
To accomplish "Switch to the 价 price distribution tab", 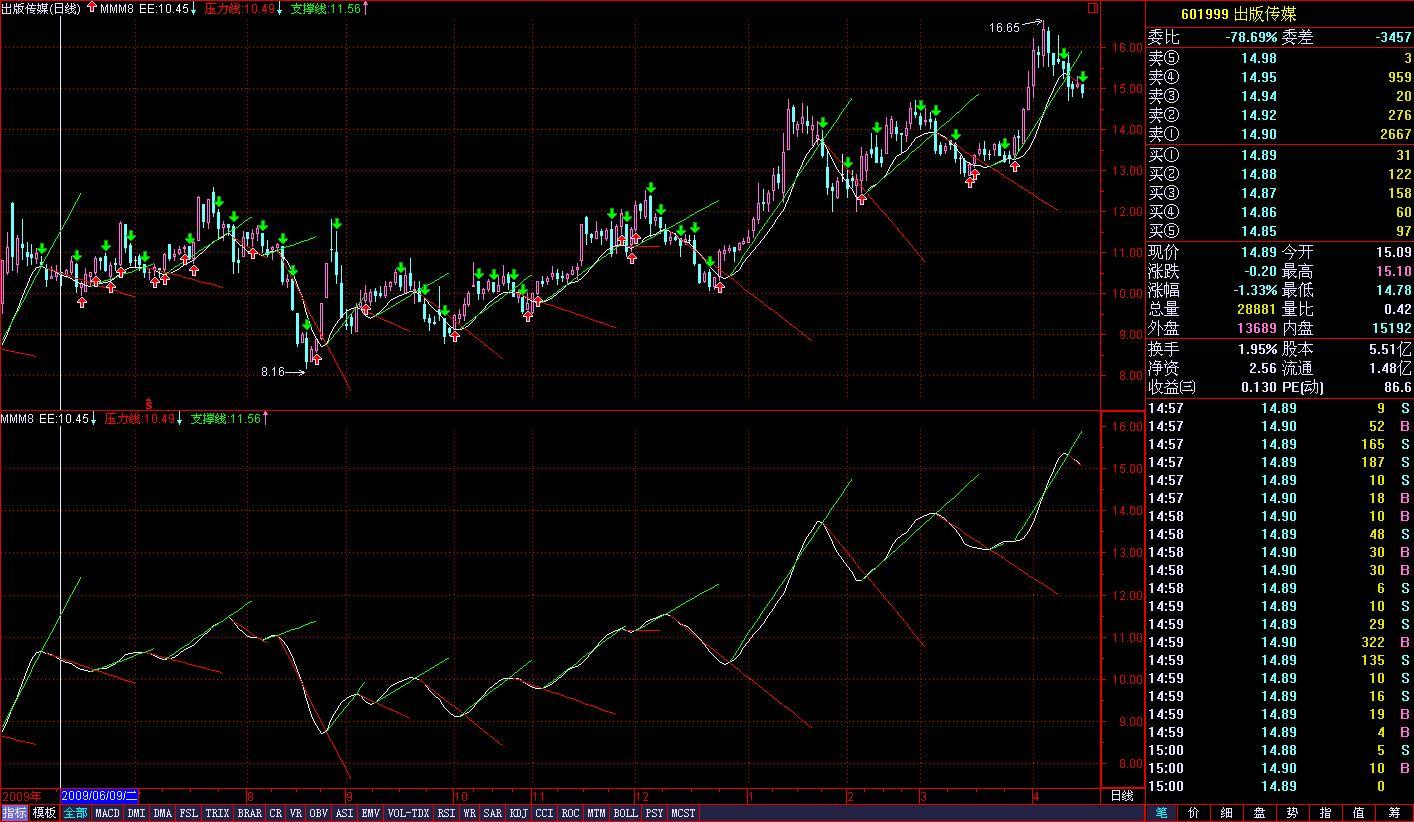I will tap(1195, 814).
